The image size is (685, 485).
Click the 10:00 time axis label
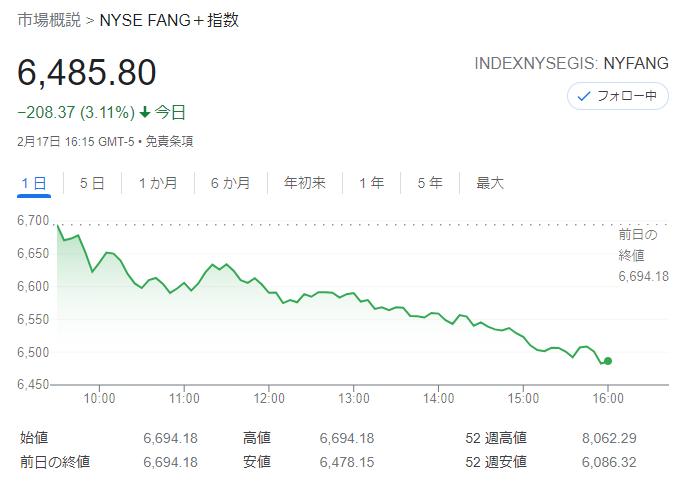(x=100, y=398)
